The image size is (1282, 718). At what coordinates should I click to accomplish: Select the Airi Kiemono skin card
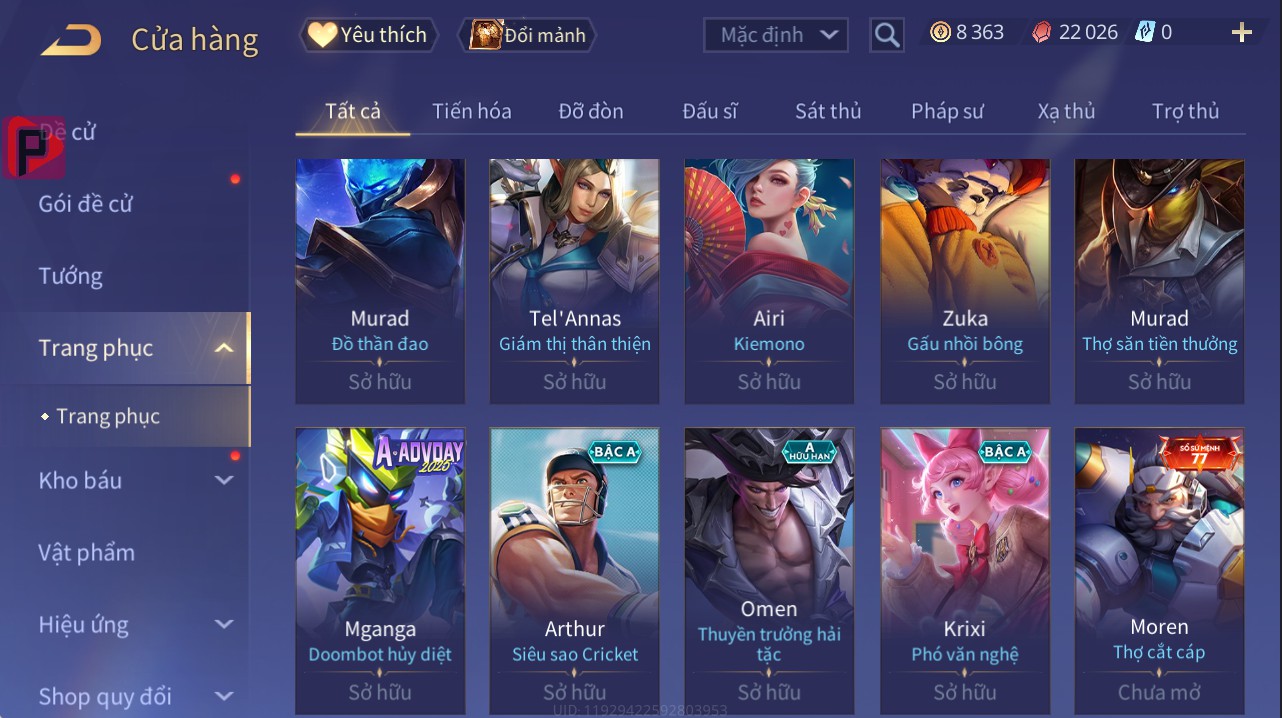pos(769,281)
